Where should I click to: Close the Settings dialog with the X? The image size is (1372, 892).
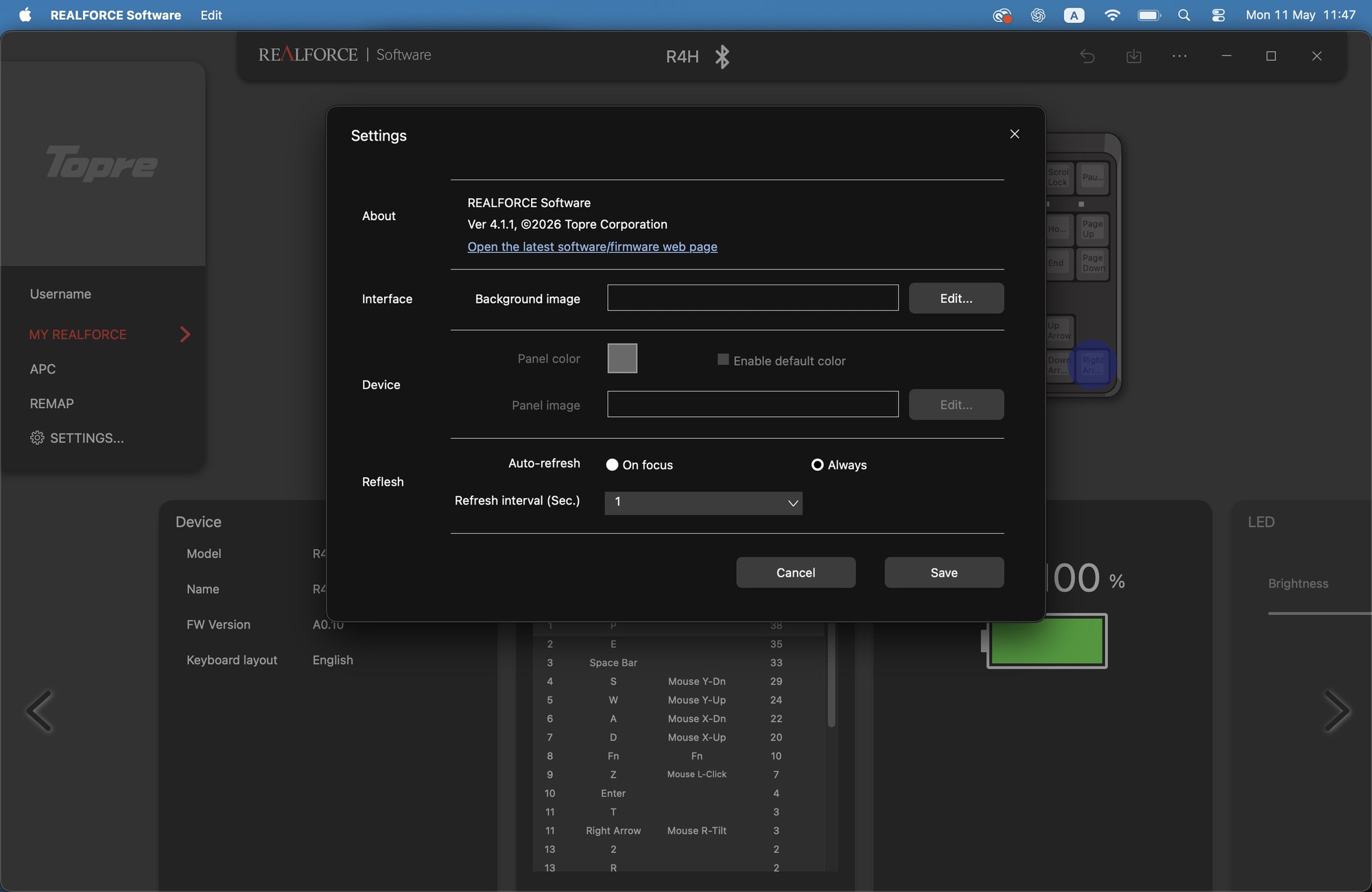pos(1015,134)
